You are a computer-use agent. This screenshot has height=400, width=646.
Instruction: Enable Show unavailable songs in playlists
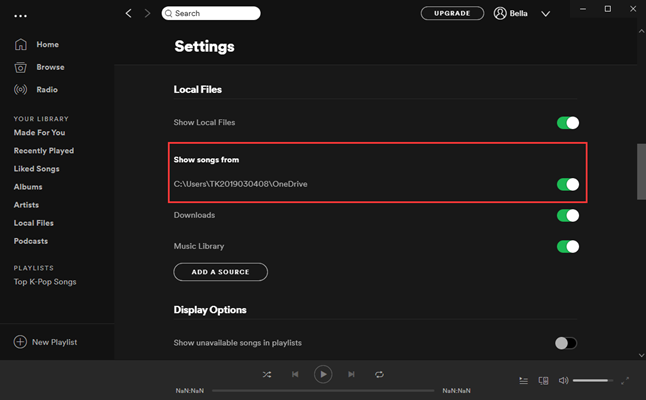coord(566,343)
